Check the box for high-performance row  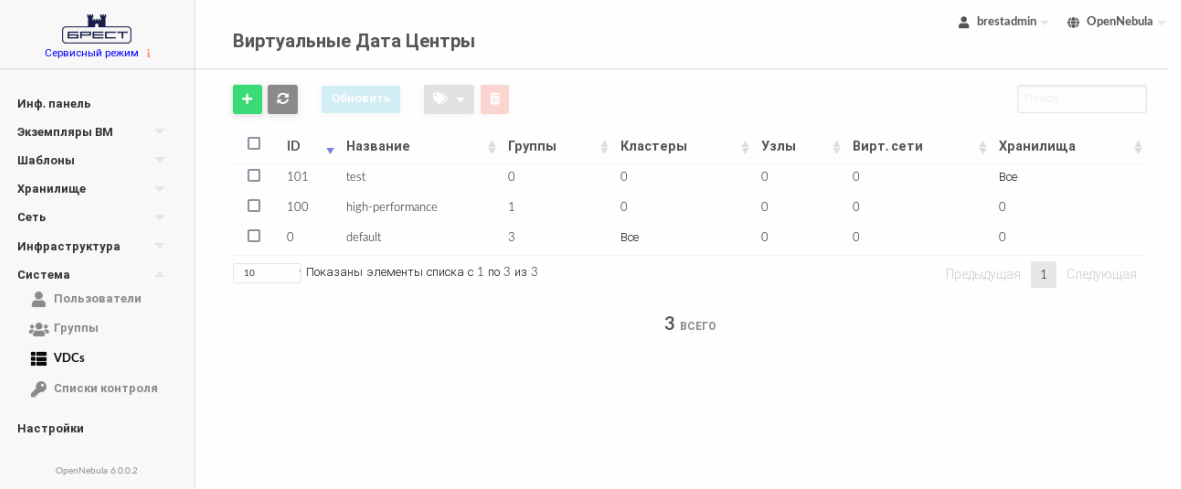[x=254, y=206]
